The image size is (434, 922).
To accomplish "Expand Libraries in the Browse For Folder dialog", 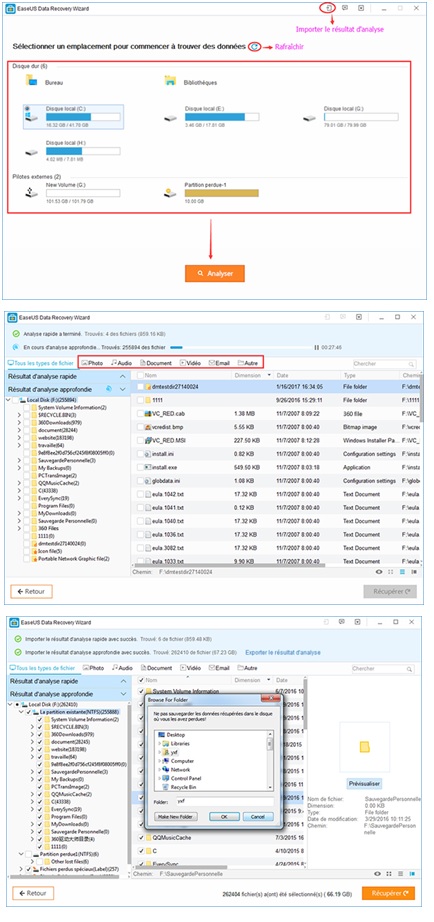I will 160,743.
